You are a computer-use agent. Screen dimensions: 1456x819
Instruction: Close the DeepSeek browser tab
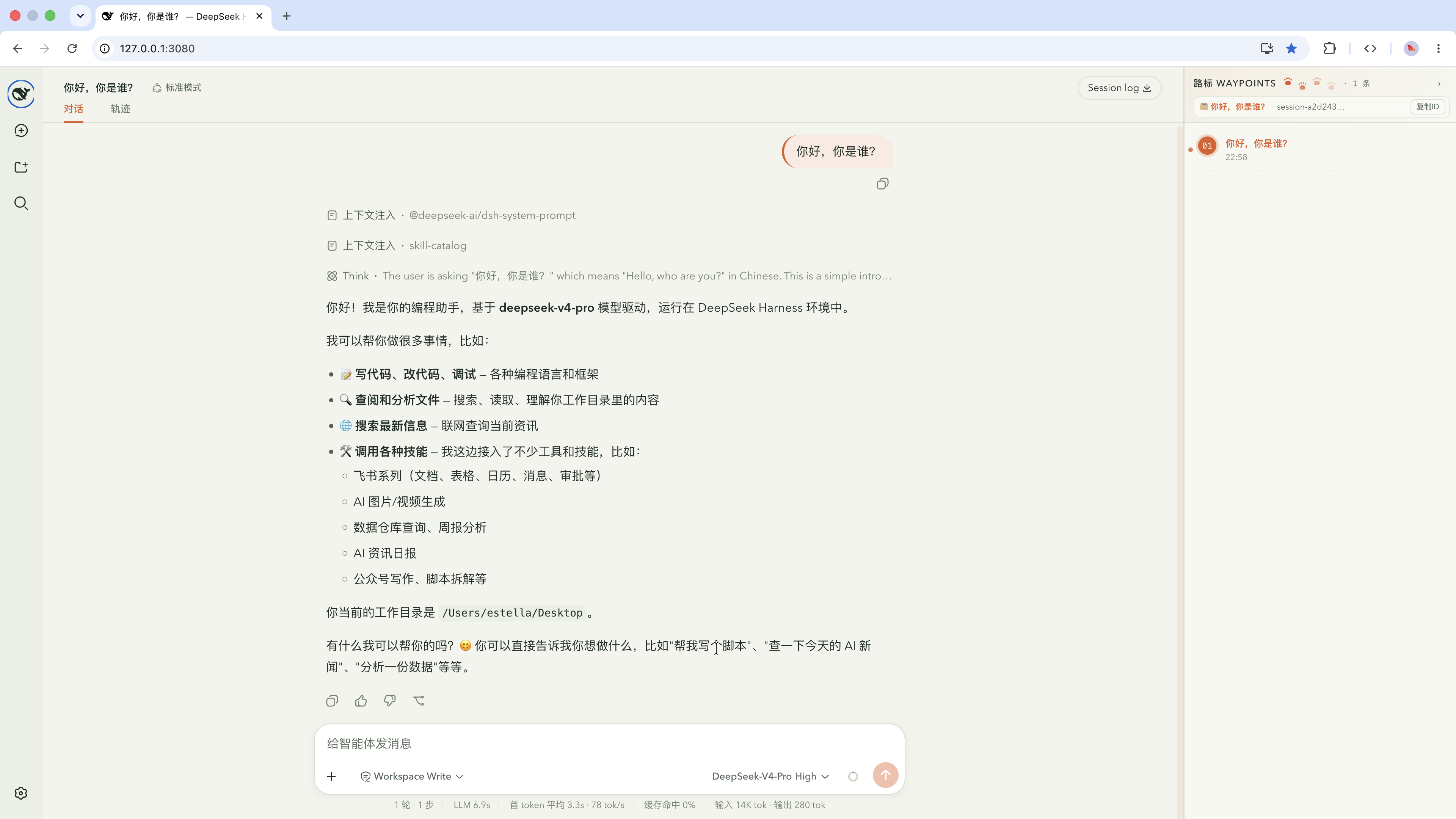click(259, 16)
